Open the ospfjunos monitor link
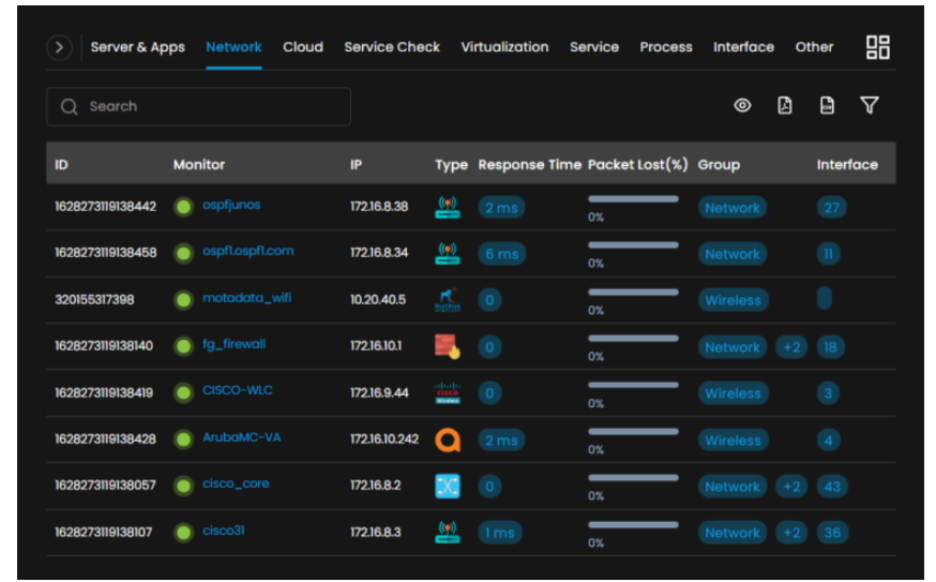936x582 pixels. (x=231, y=205)
